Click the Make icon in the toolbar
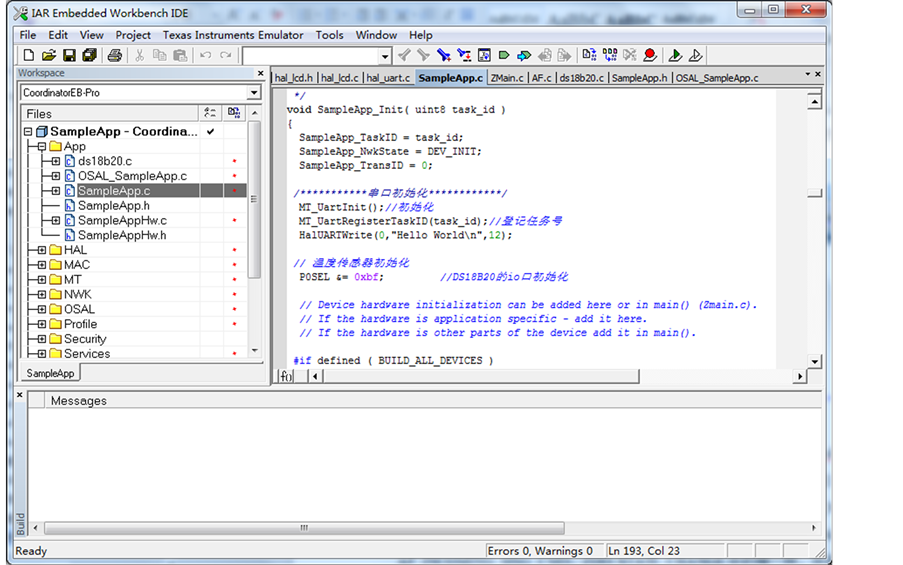Viewport: 903px width, 565px height. pos(609,56)
